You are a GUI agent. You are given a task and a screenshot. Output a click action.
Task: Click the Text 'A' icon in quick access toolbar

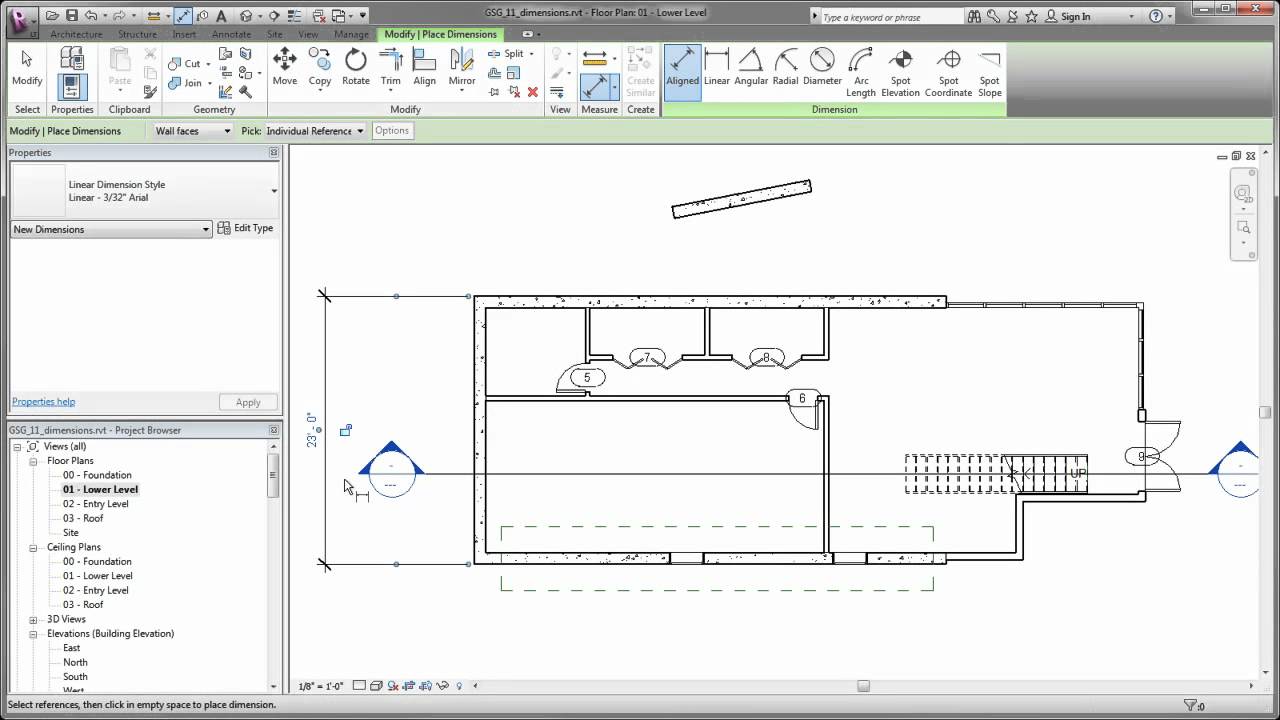[221, 16]
